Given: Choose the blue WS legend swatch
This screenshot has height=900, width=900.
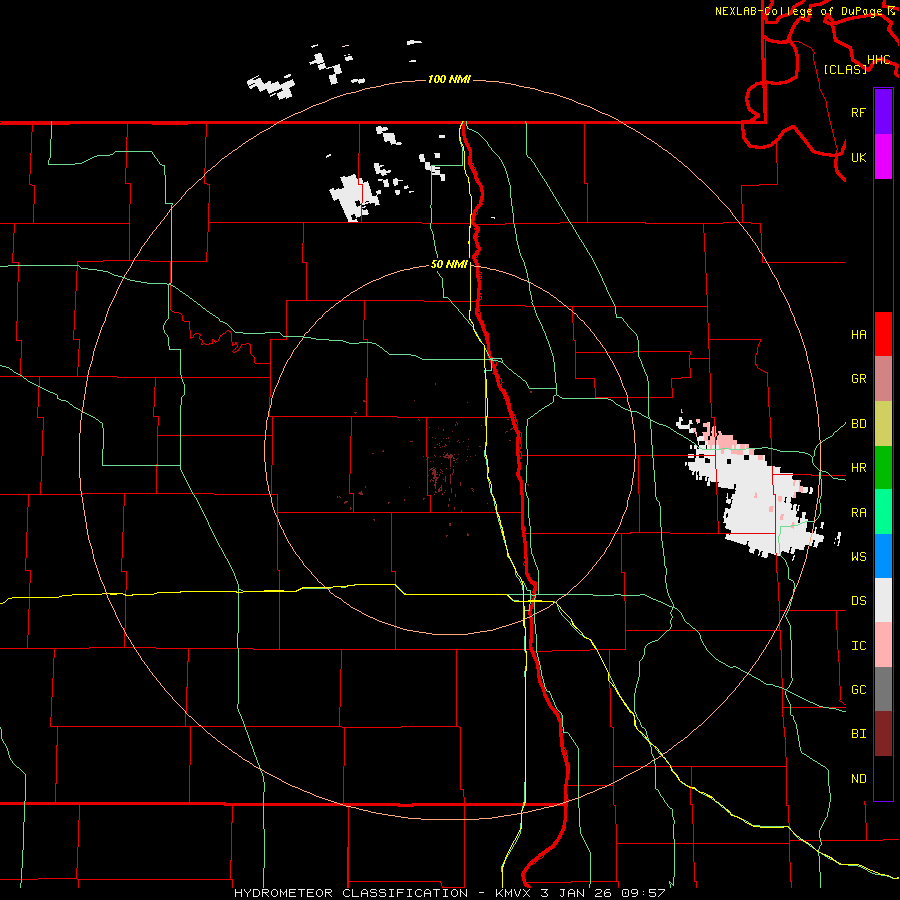Looking at the screenshot, I should [883, 556].
